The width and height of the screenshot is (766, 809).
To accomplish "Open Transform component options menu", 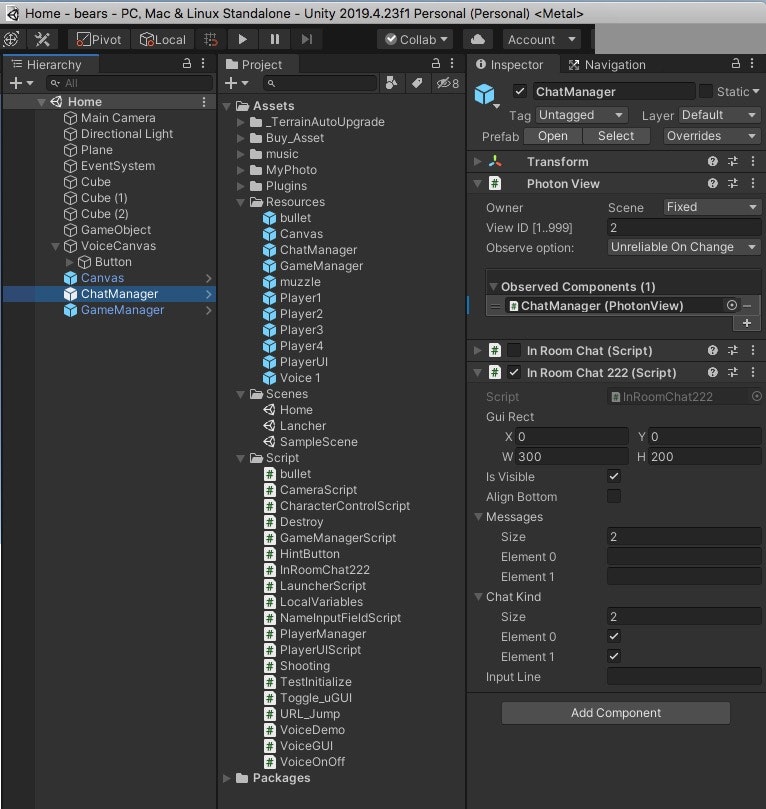I will 753,161.
